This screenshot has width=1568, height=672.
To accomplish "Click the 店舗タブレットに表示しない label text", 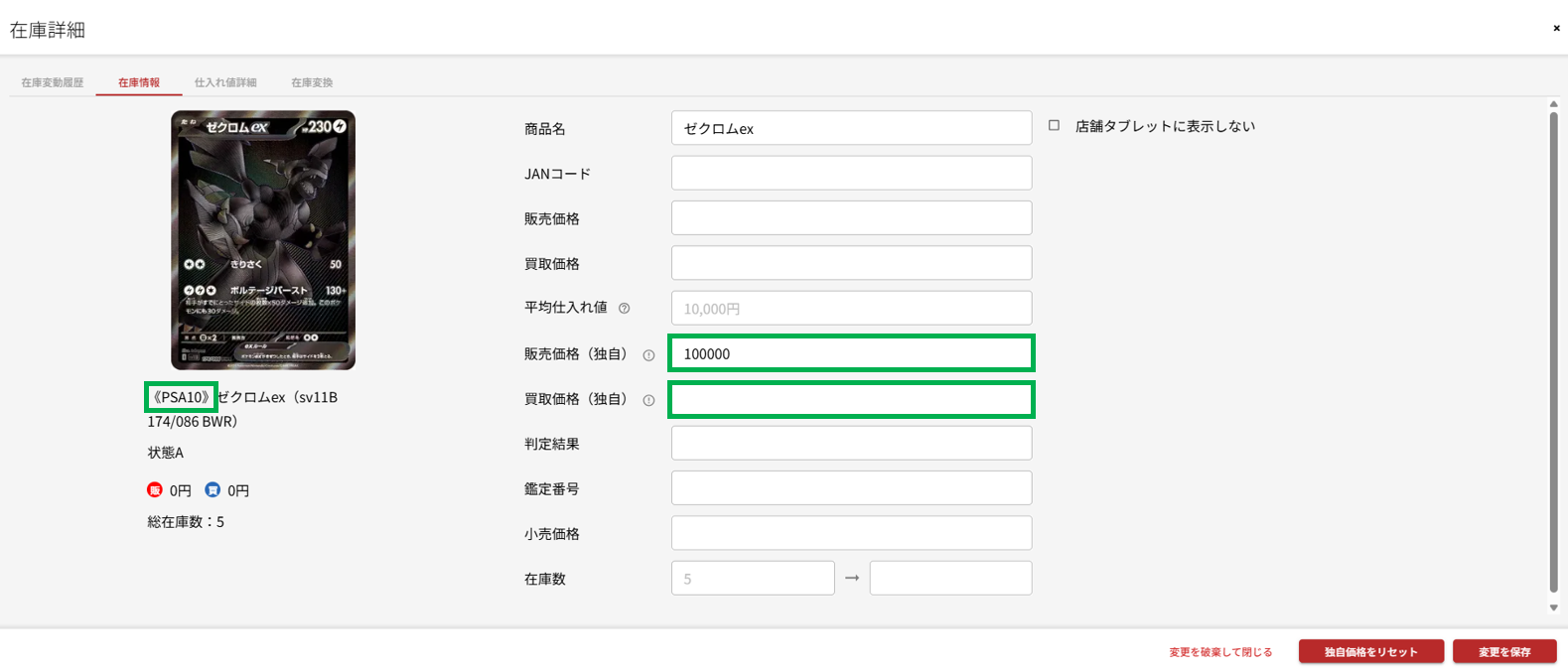I will click(1166, 126).
